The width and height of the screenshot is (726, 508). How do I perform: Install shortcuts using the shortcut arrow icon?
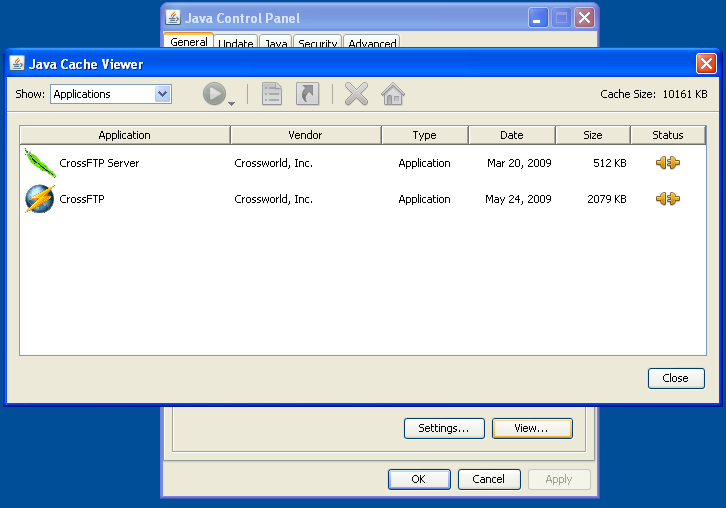click(x=307, y=94)
